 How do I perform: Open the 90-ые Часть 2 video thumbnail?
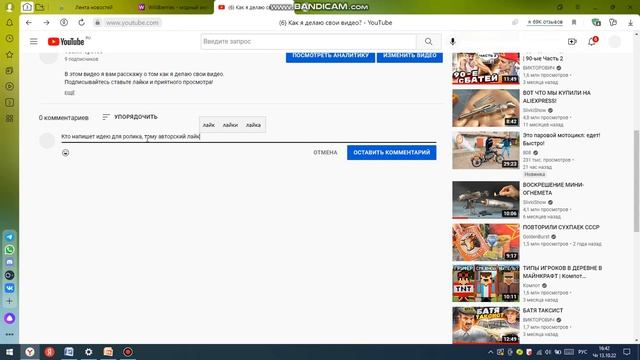pos(485,68)
